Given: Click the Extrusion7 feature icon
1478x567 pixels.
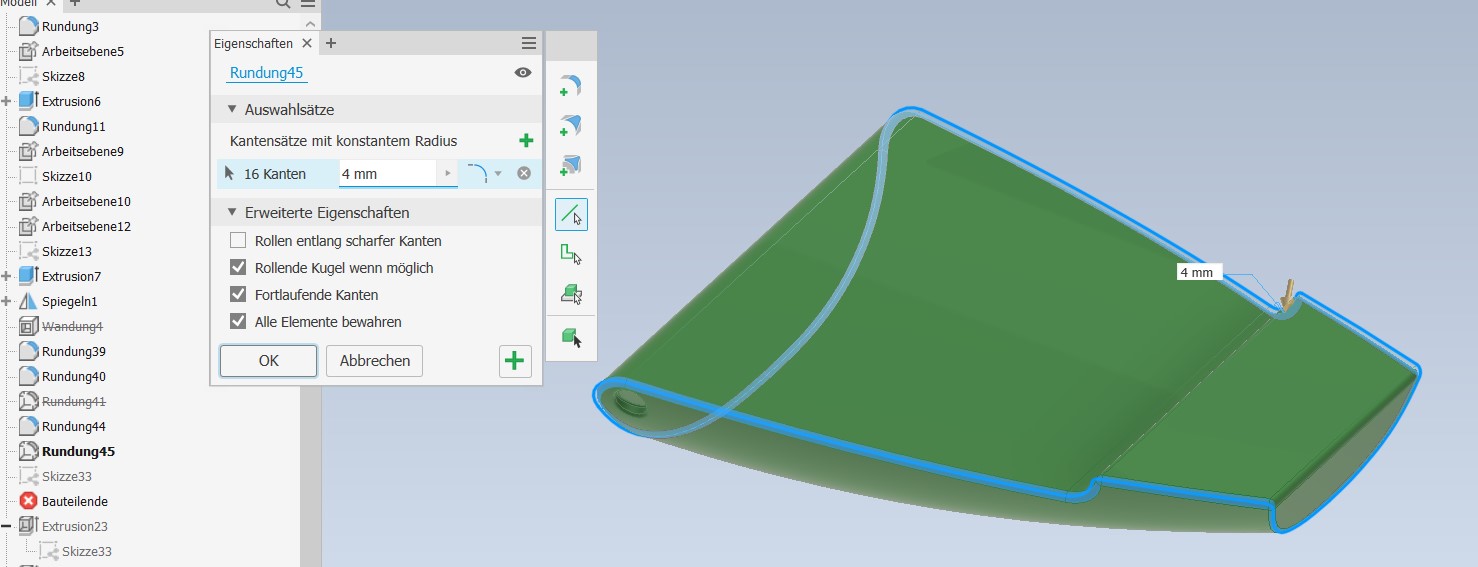Looking at the screenshot, I should pyautogui.click(x=28, y=276).
